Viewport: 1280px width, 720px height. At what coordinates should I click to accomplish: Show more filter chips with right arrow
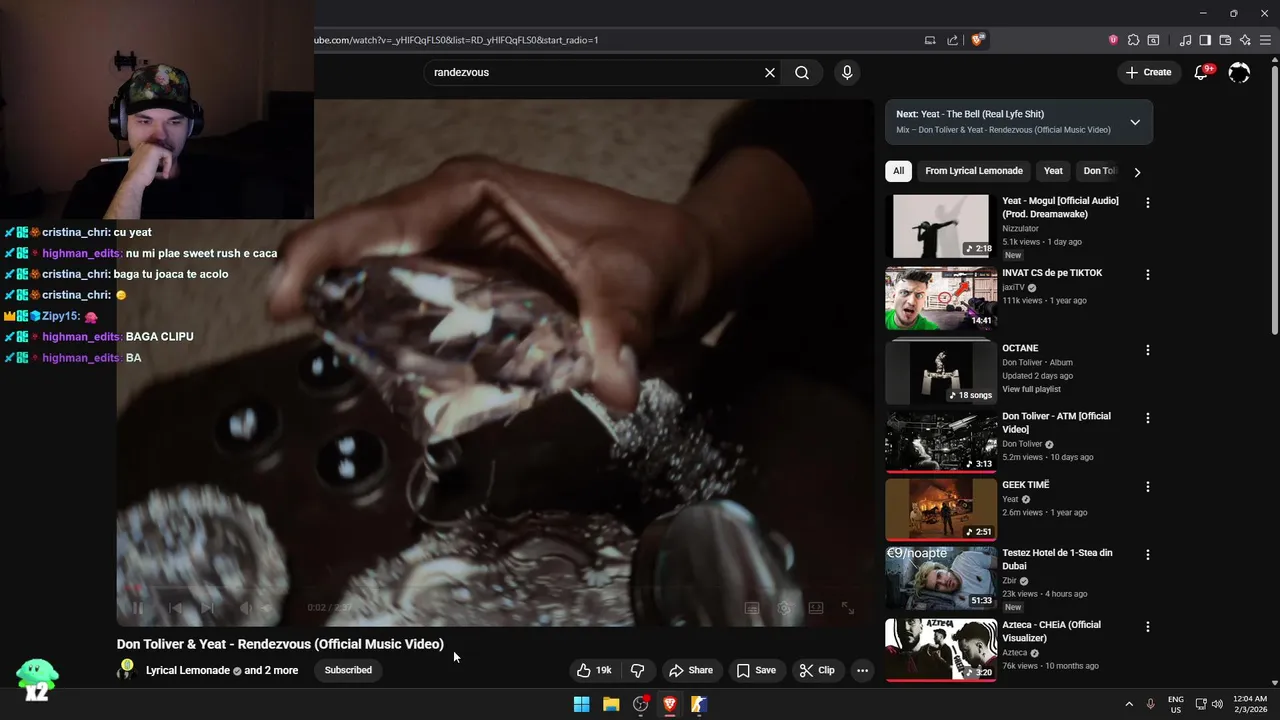click(x=1137, y=172)
